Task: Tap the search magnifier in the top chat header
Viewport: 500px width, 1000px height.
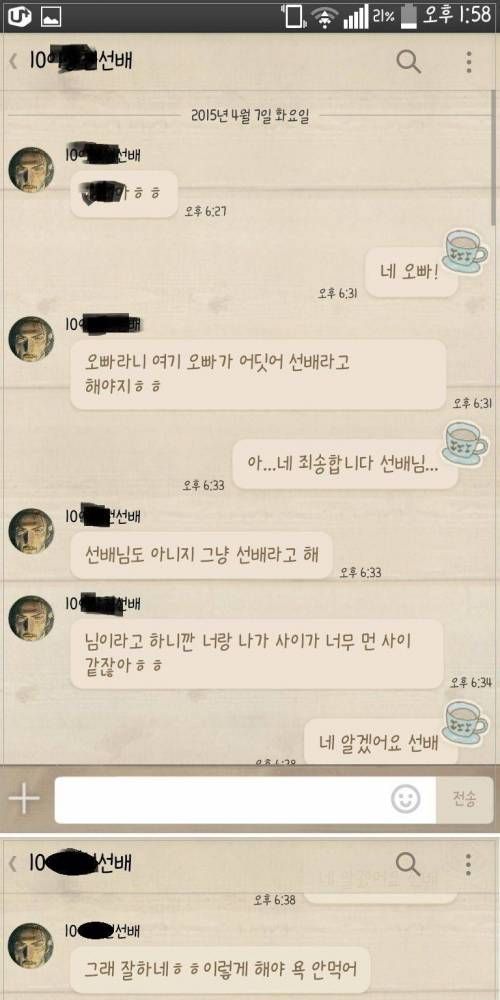Action: (409, 61)
